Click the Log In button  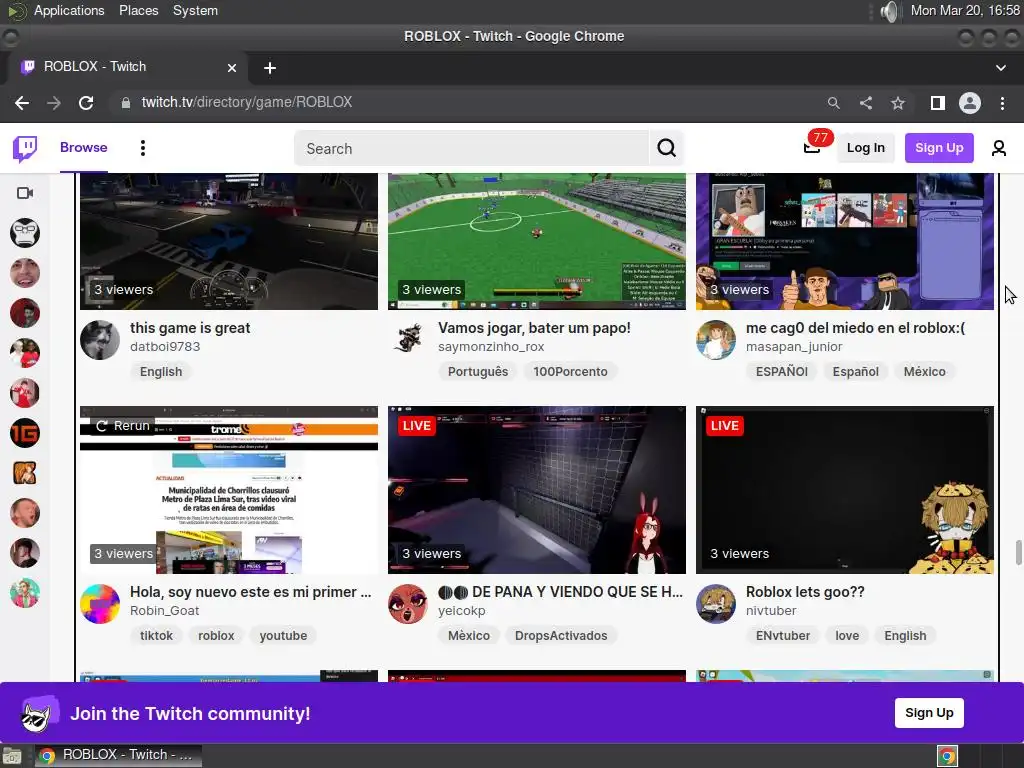point(865,148)
